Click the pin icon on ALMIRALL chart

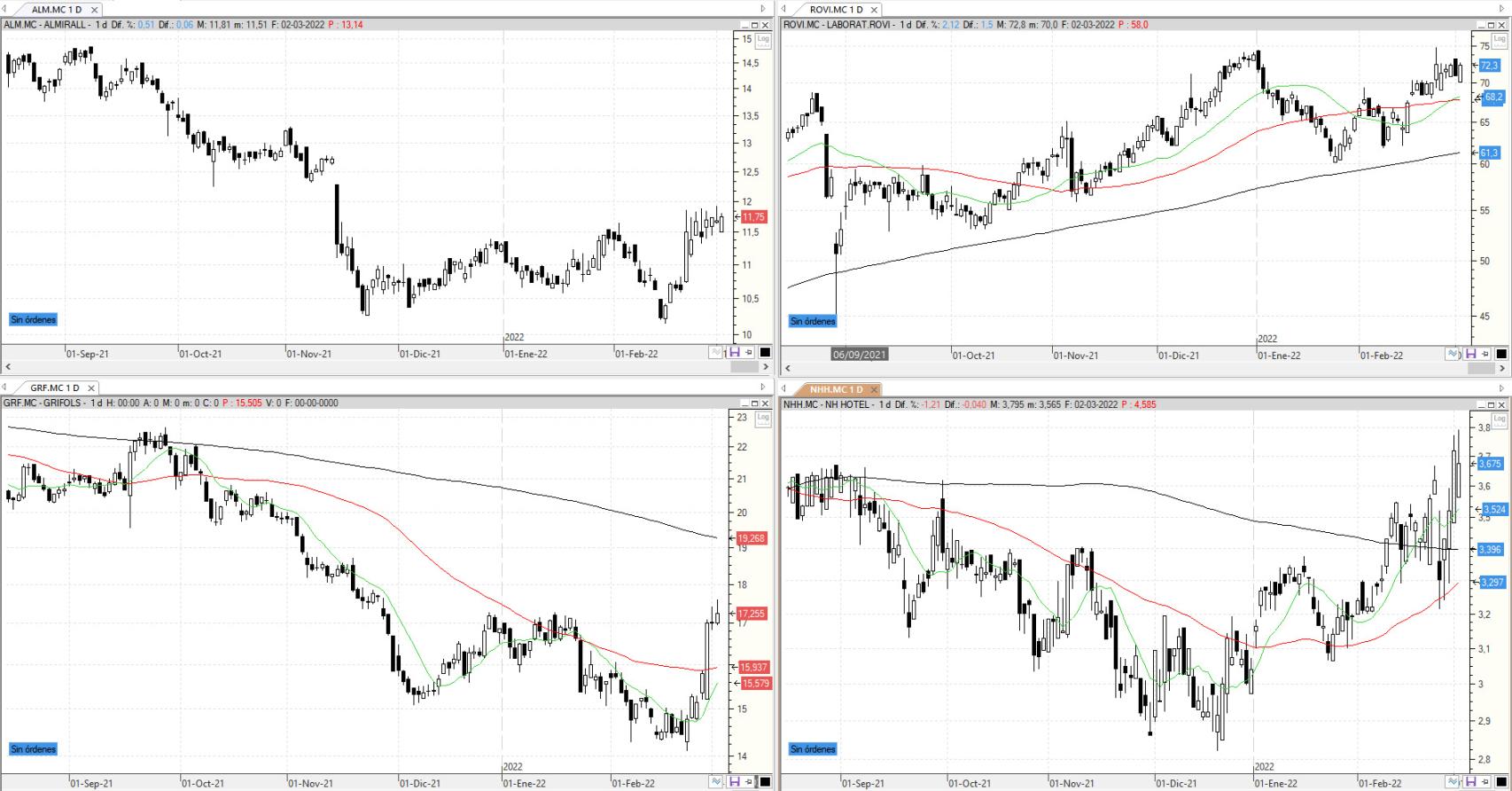tap(748, 352)
